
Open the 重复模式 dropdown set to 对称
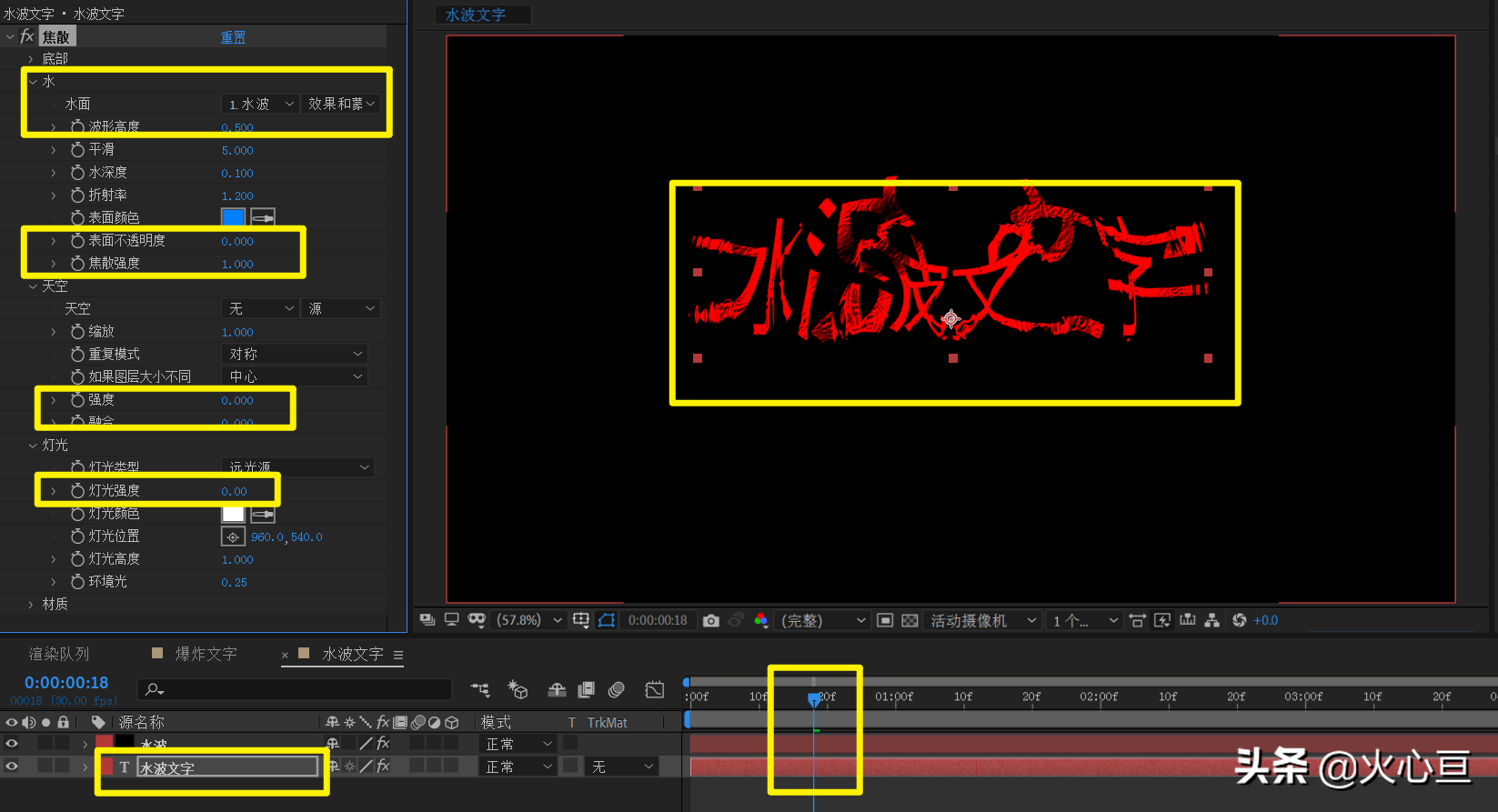point(297,354)
